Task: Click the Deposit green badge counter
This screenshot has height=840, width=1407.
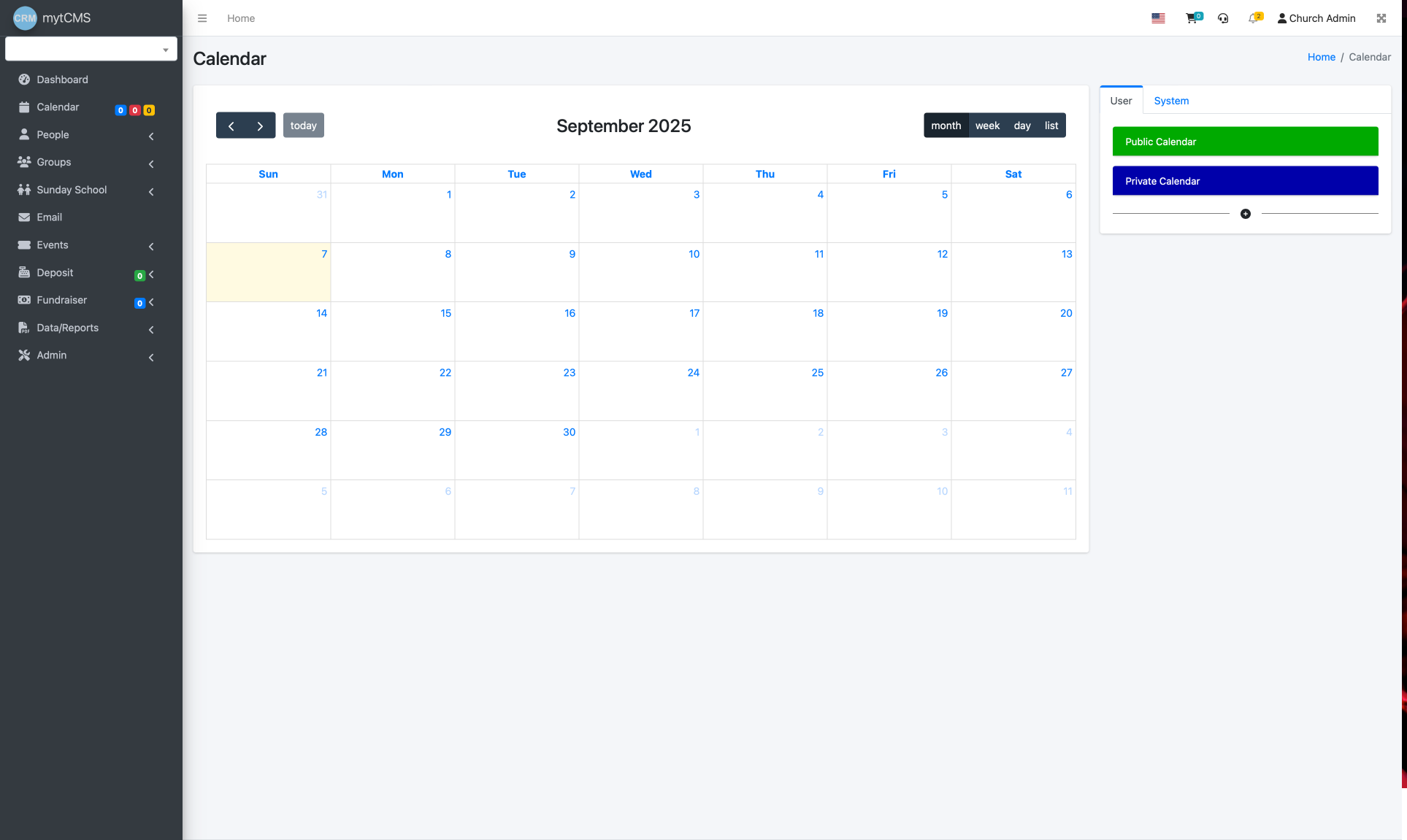Action: click(139, 276)
